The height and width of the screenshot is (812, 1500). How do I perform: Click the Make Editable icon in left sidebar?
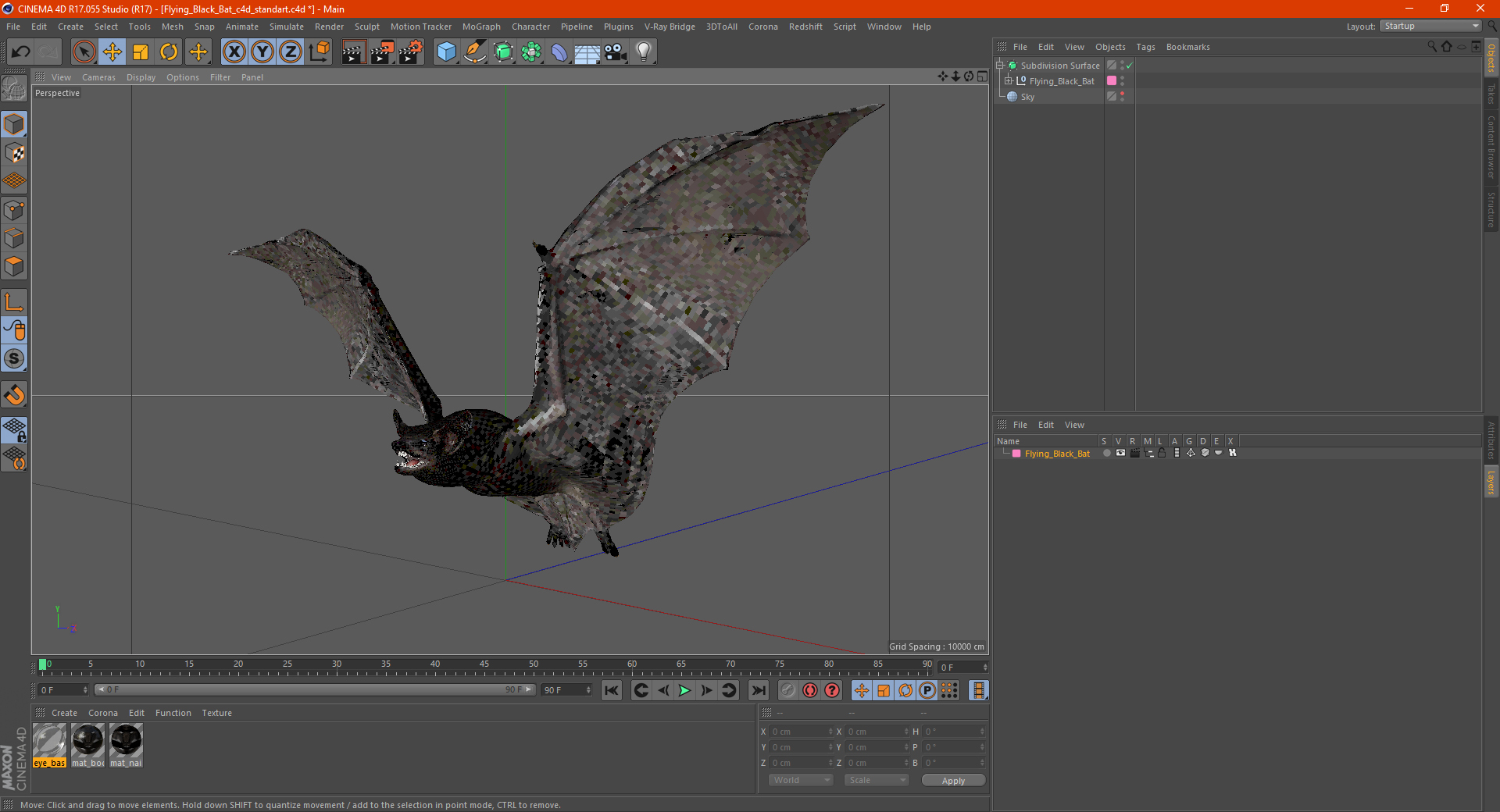click(14, 89)
